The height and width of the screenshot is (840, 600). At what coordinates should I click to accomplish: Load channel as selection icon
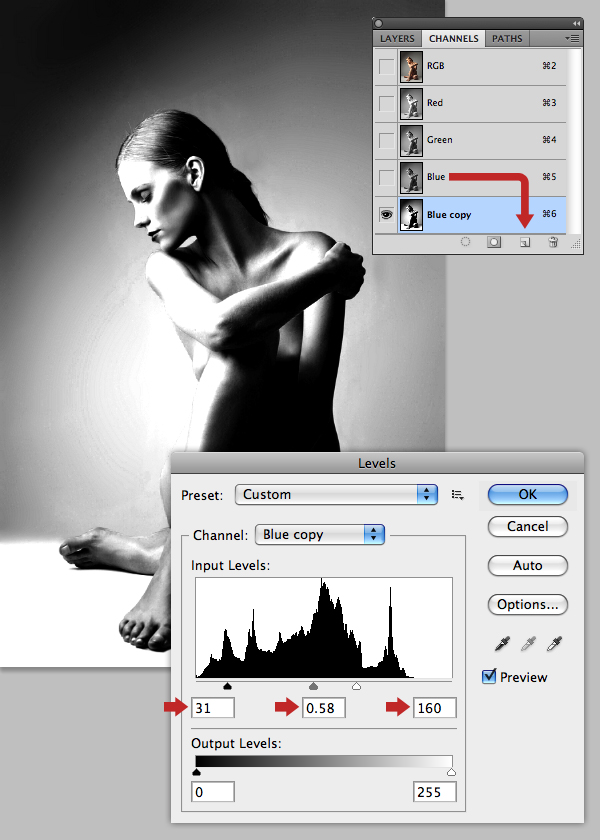(x=466, y=242)
